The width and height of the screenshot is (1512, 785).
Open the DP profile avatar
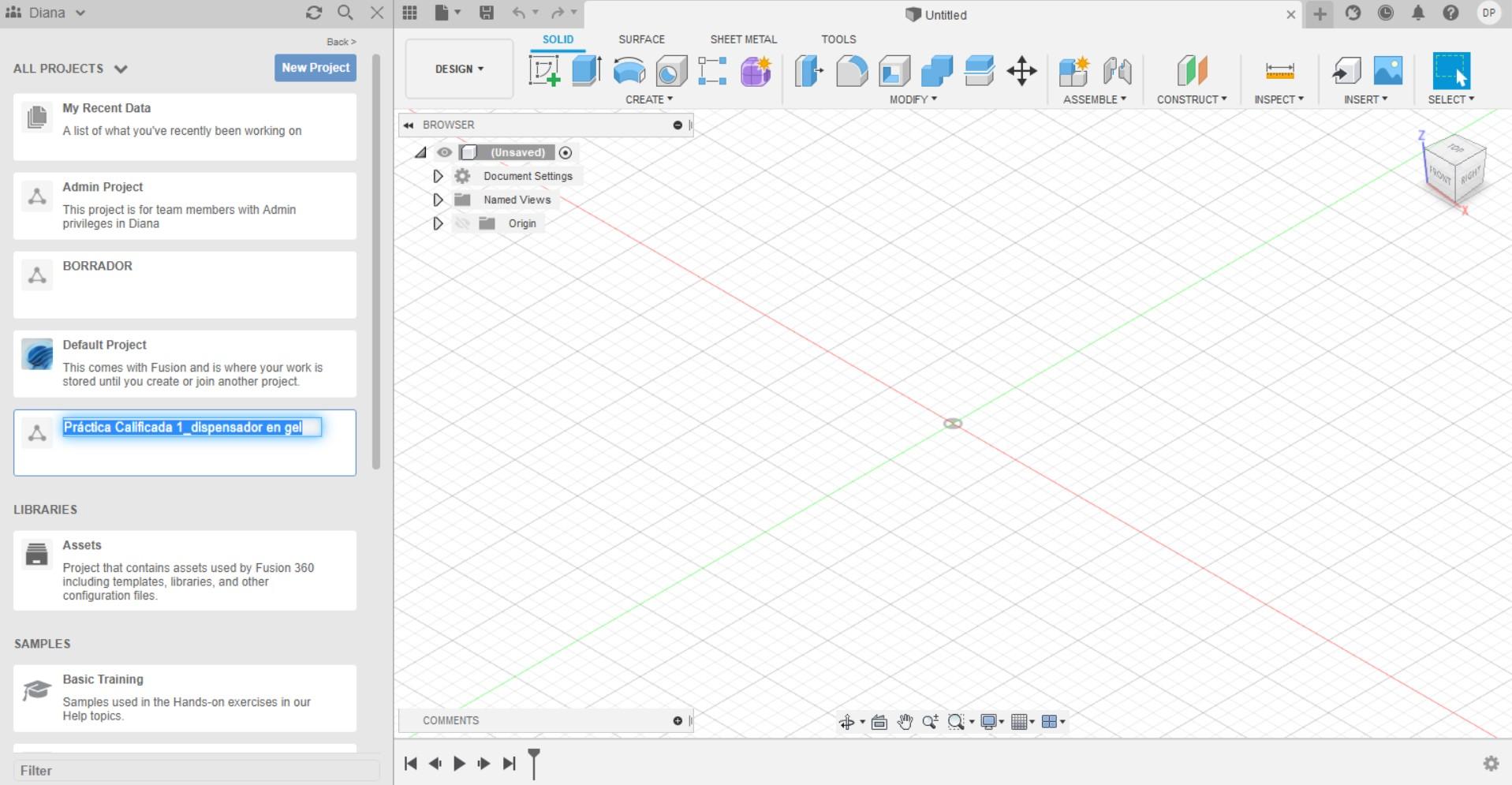click(1488, 13)
